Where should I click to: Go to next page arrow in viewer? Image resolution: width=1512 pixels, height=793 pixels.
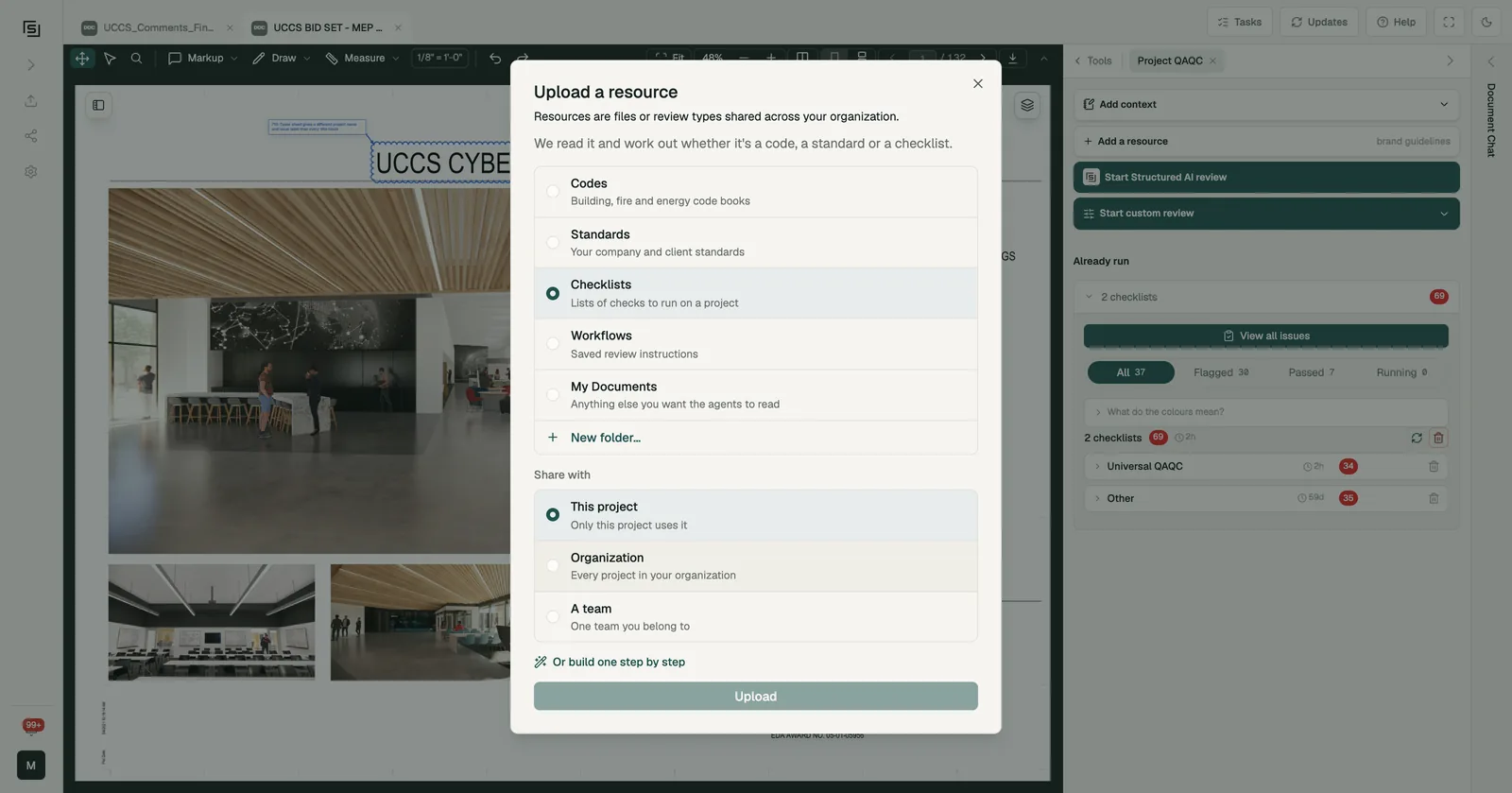click(983, 59)
